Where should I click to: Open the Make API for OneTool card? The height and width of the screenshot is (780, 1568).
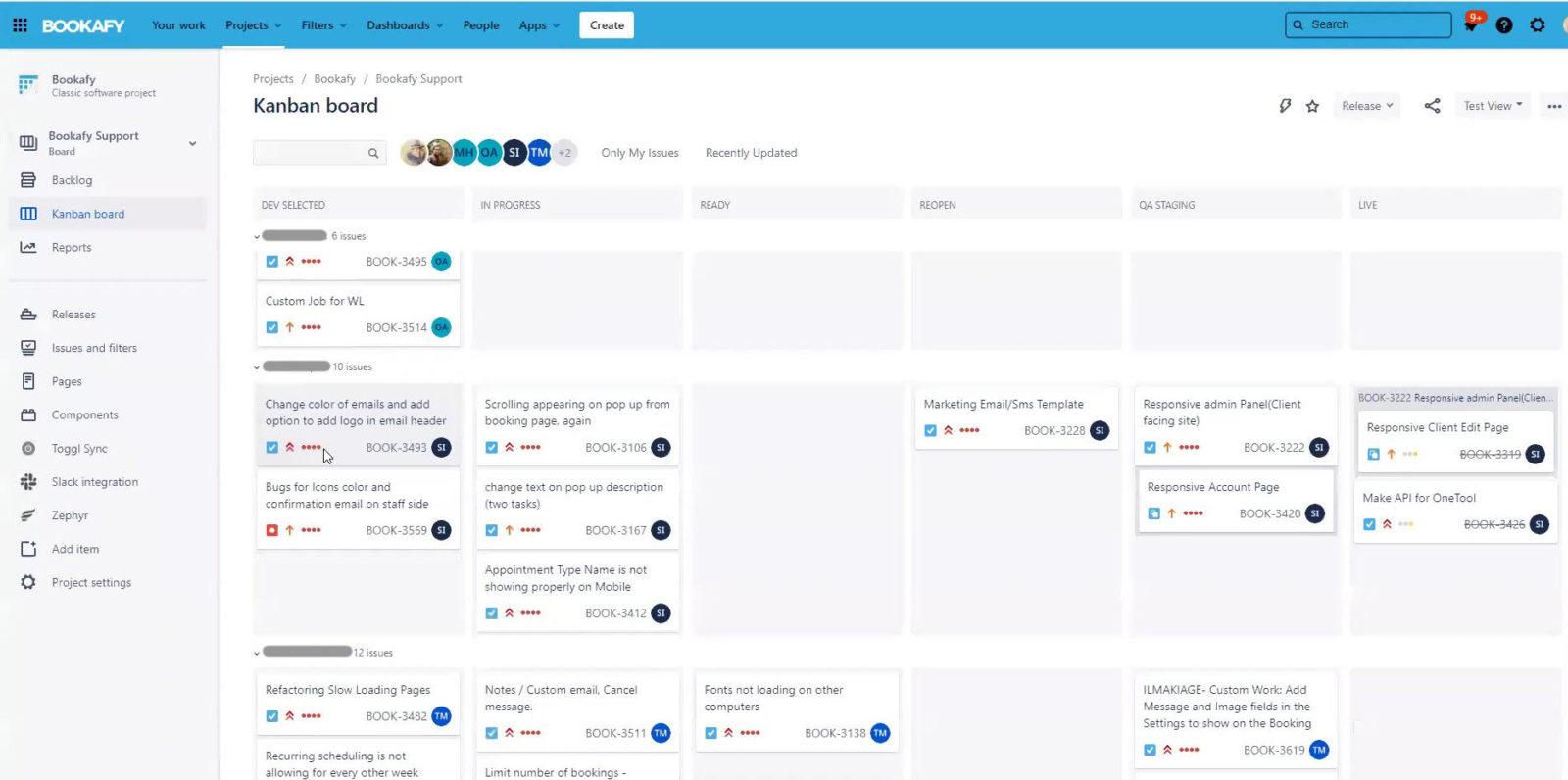(1455, 511)
